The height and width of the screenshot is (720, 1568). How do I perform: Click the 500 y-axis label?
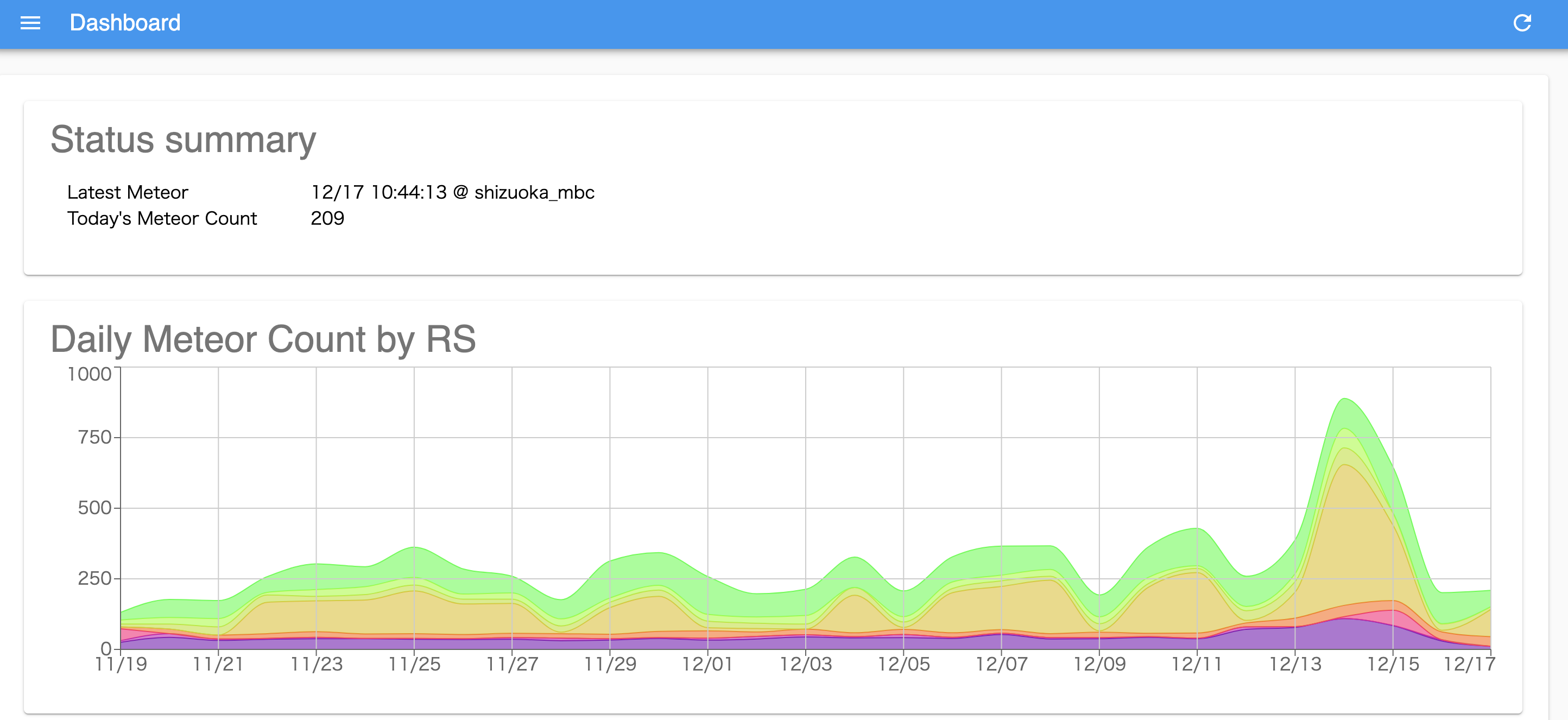coord(94,508)
